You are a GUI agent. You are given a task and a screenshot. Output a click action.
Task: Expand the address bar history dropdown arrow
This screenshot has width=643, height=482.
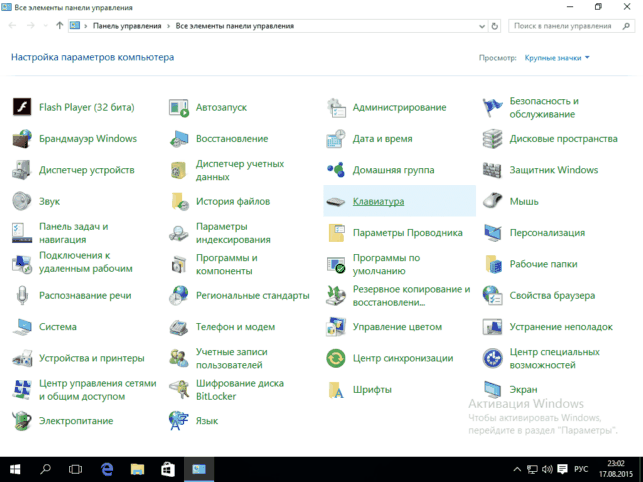(482, 26)
